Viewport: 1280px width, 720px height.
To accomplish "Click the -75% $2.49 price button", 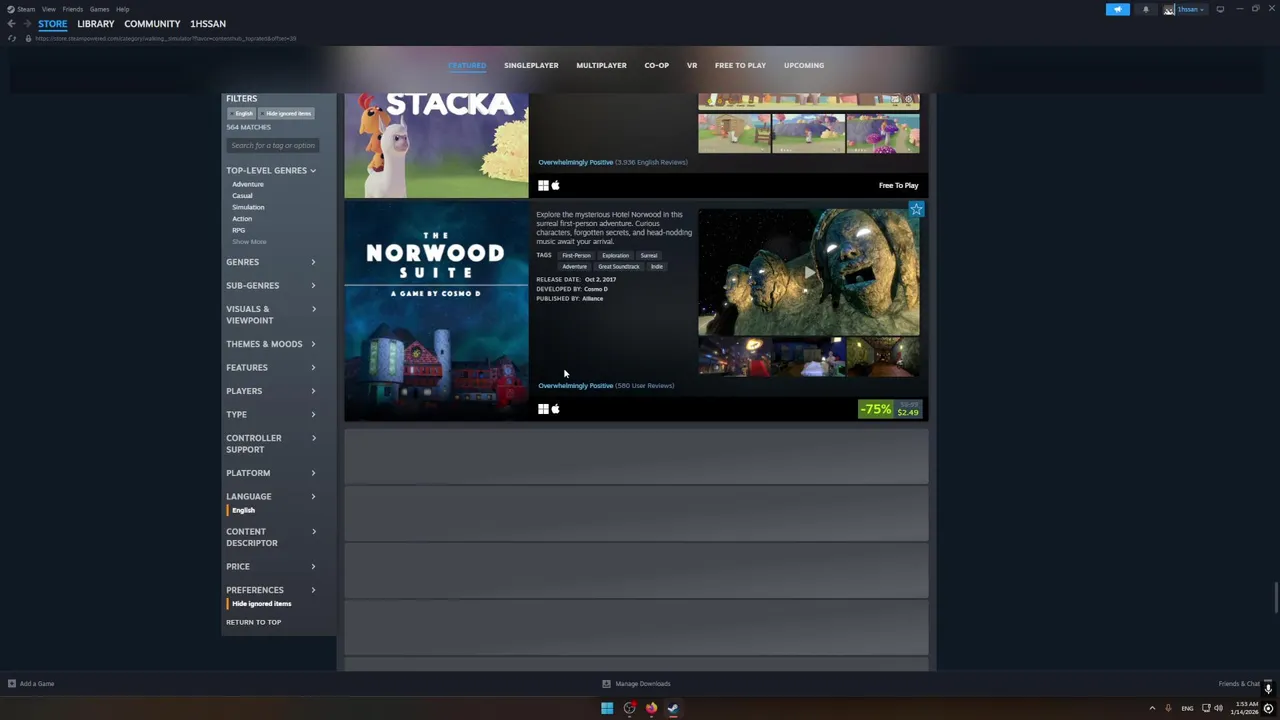I will (x=890, y=409).
